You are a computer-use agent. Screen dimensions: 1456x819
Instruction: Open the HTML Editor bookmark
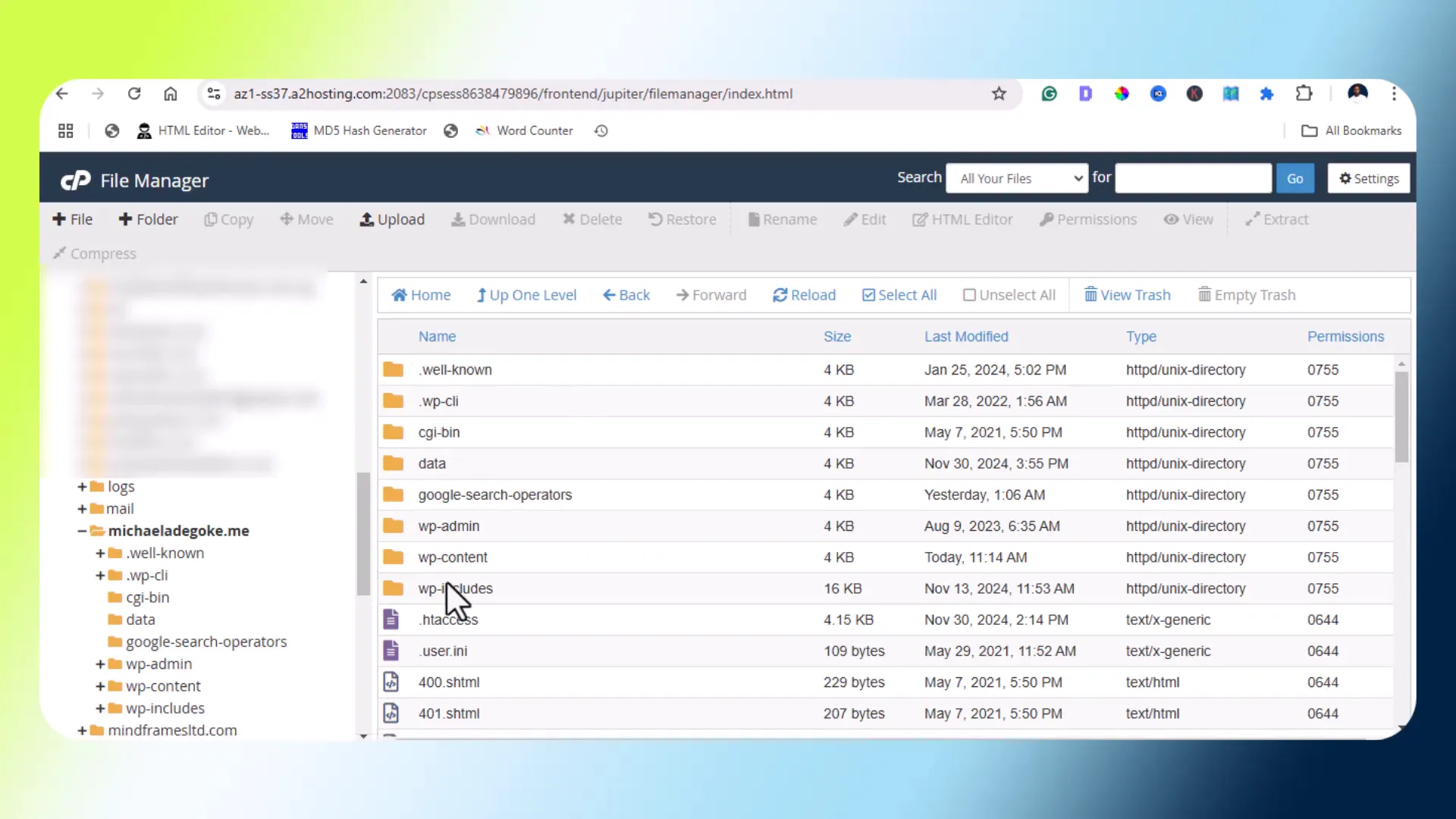click(203, 130)
